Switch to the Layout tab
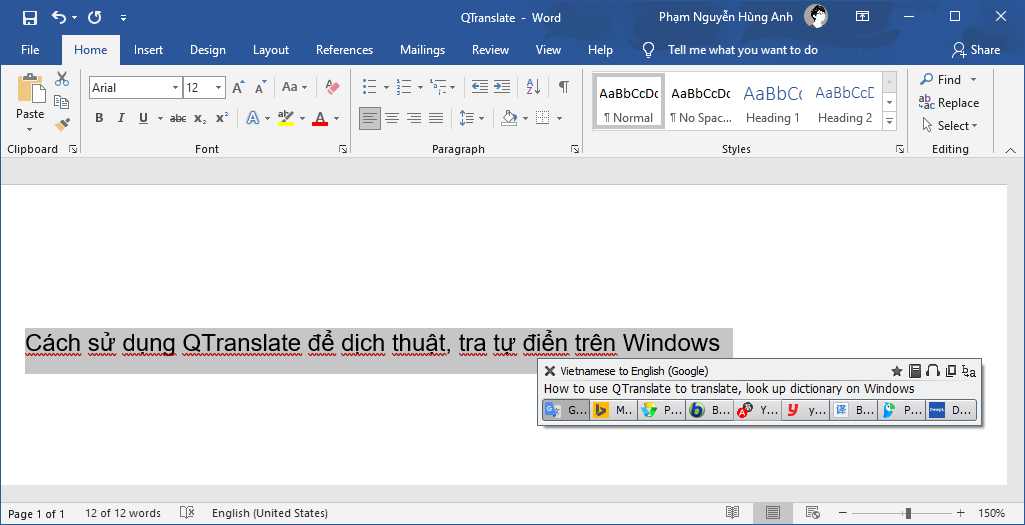 pos(271,50)
